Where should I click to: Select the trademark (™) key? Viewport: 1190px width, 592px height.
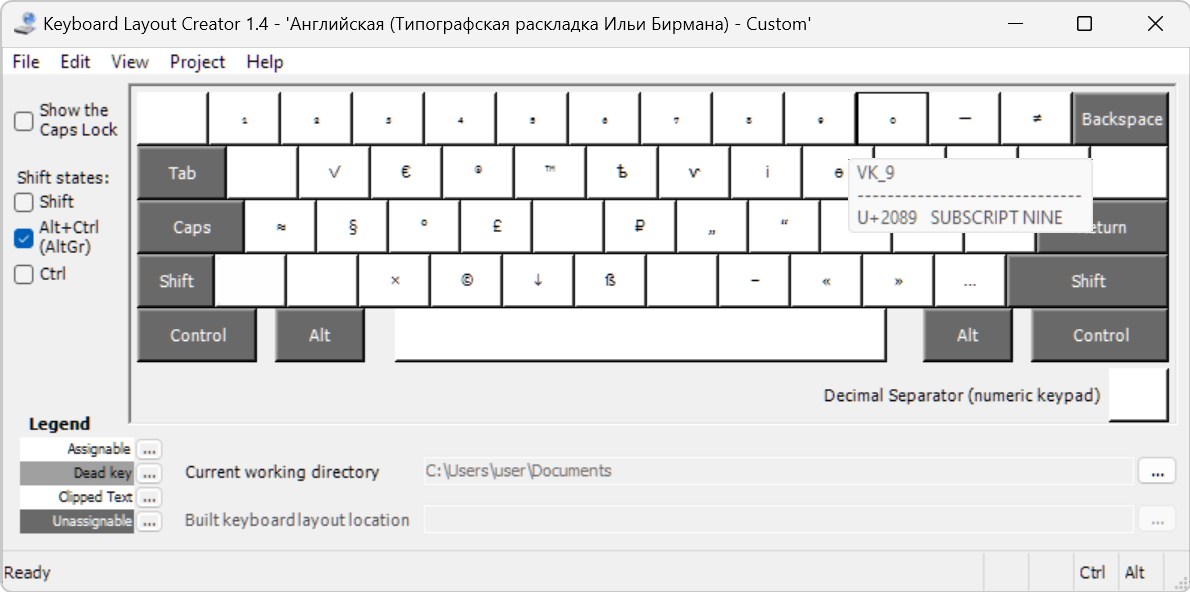tap(550, 173)
